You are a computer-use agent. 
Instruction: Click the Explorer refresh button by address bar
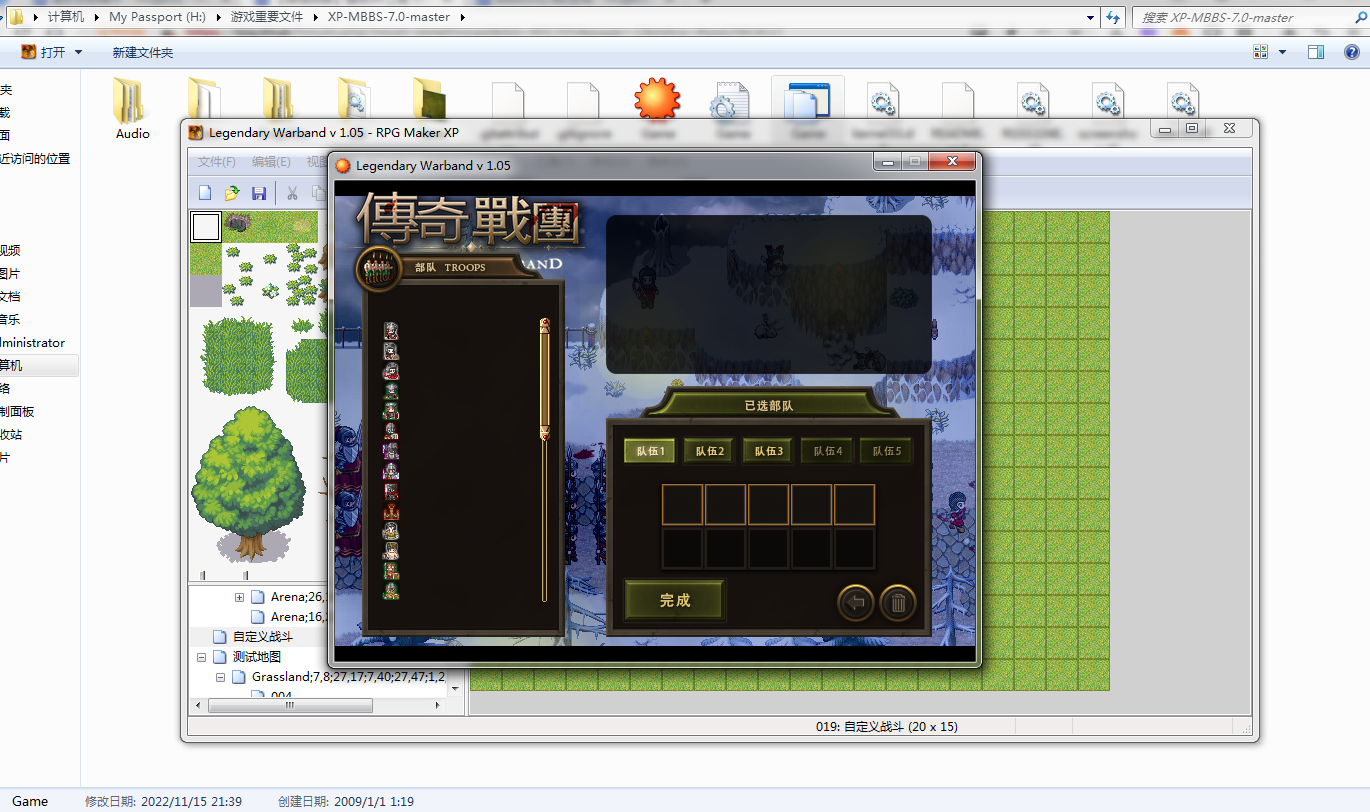(x=1115, y=17)
